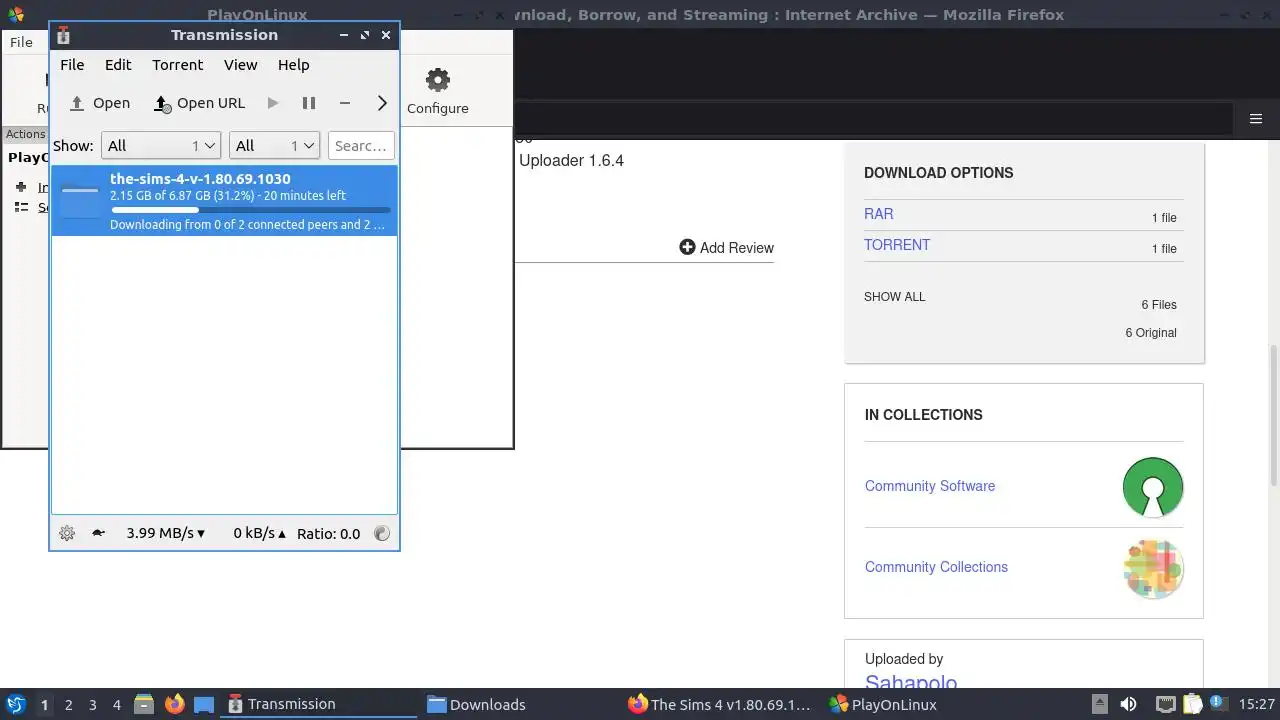This screenshot has height=720, width=1280.
Task: Click the 15:27 clock
Action: tap(1257, 705)
